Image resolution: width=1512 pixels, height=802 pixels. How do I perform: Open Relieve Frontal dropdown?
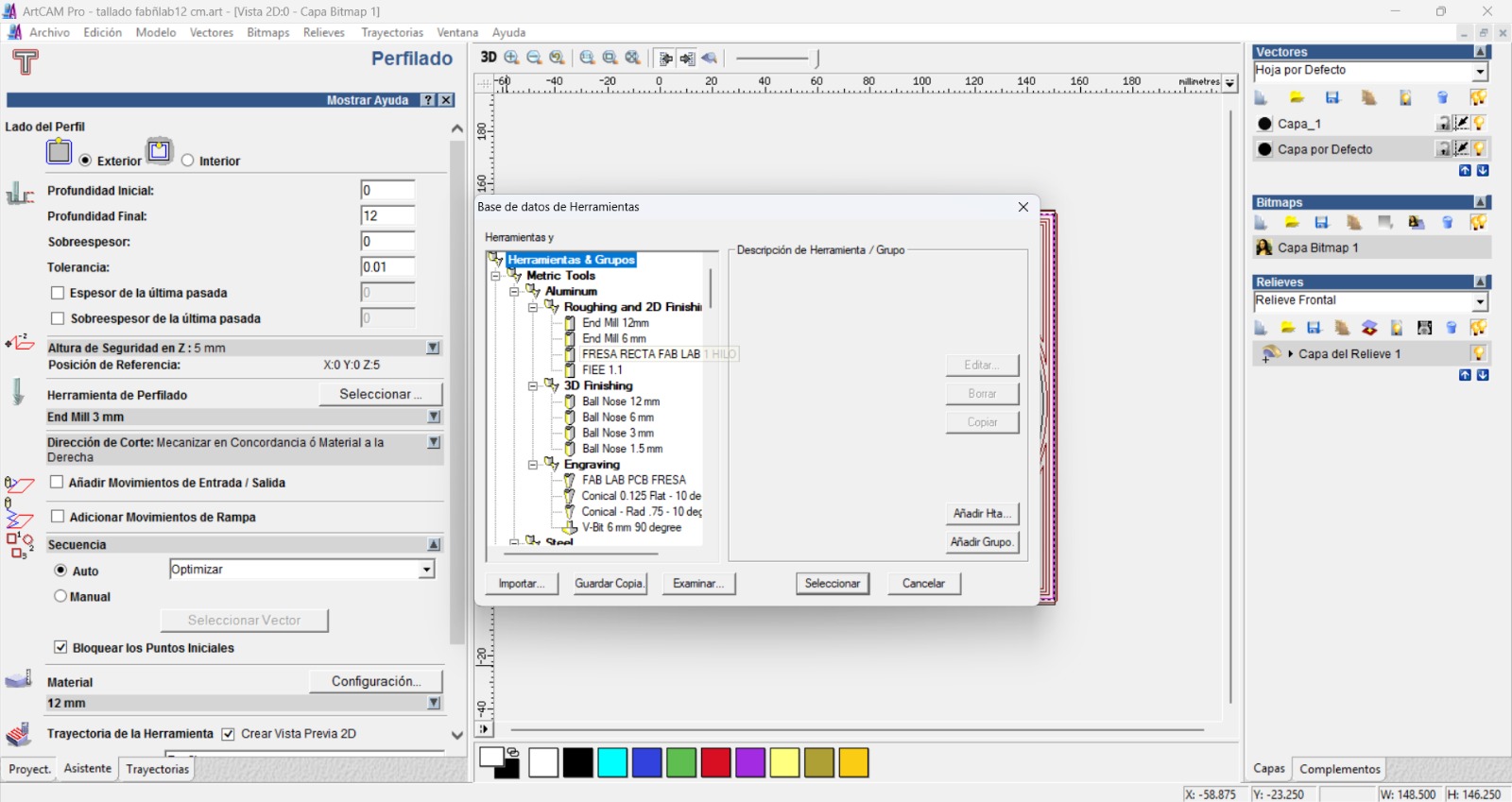tap(1480, 302)
